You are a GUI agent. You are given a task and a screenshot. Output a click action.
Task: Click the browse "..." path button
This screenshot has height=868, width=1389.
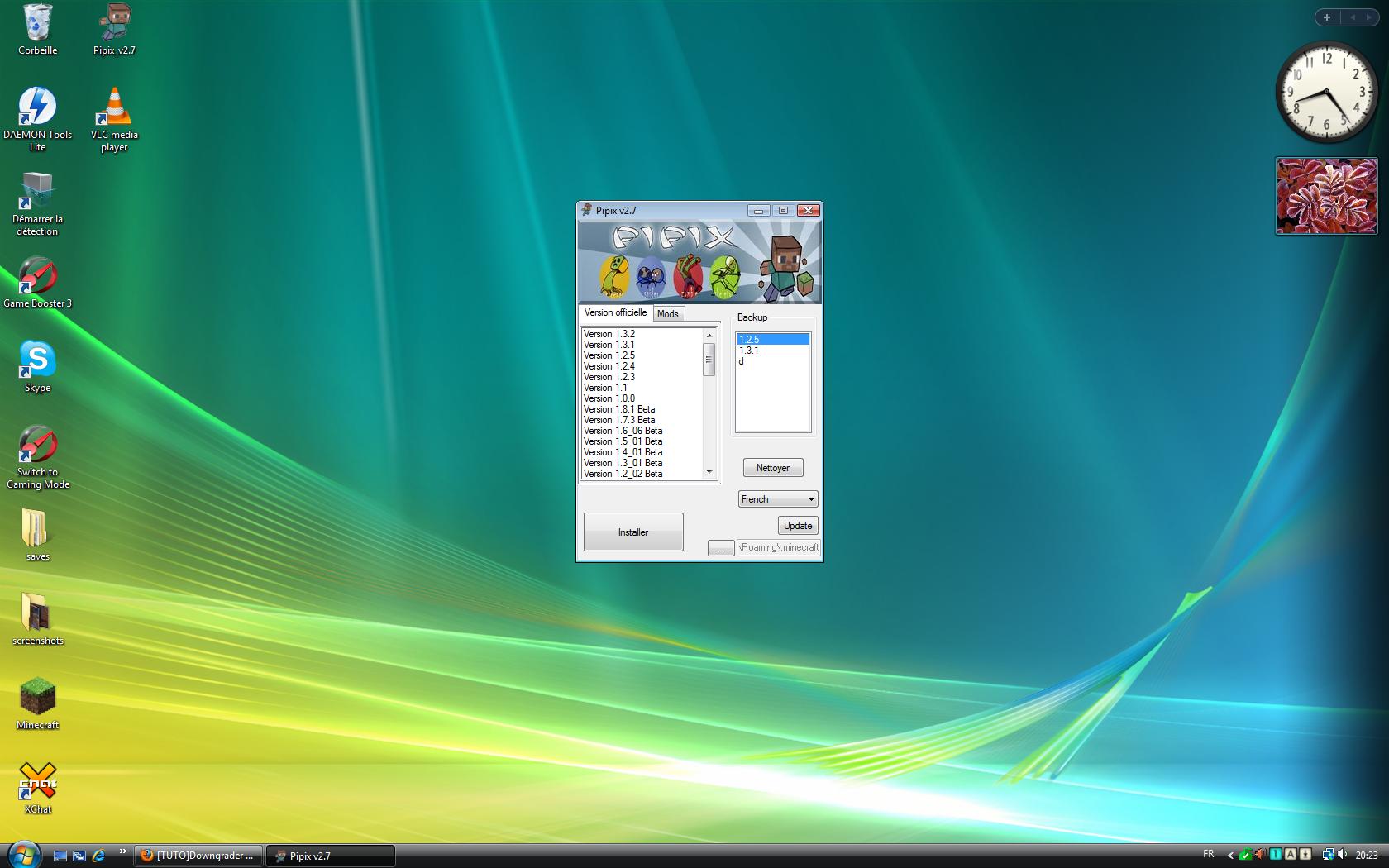(721, 549)
